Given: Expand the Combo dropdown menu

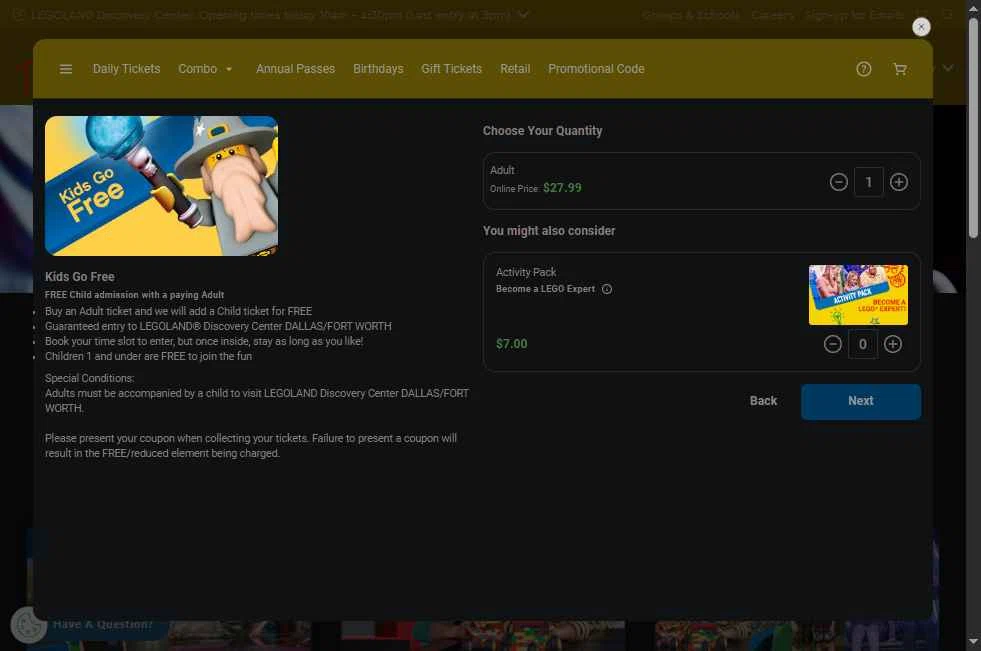Looking at the screenshot, I should (x=205, y=69).
